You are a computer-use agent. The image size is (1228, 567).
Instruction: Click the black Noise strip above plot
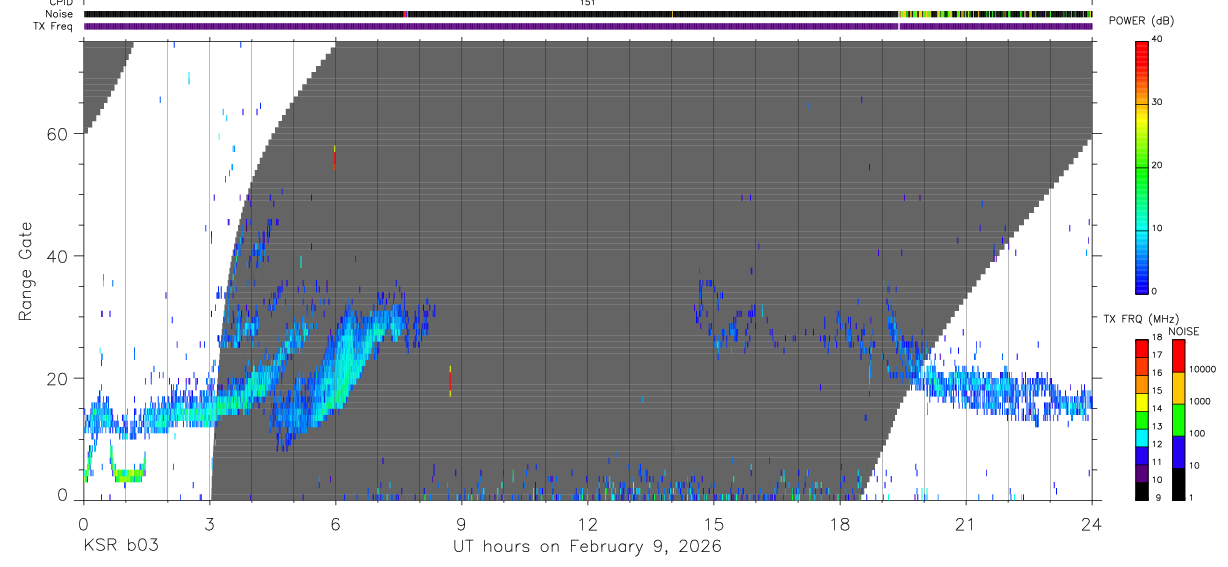(x=588, y=14)
